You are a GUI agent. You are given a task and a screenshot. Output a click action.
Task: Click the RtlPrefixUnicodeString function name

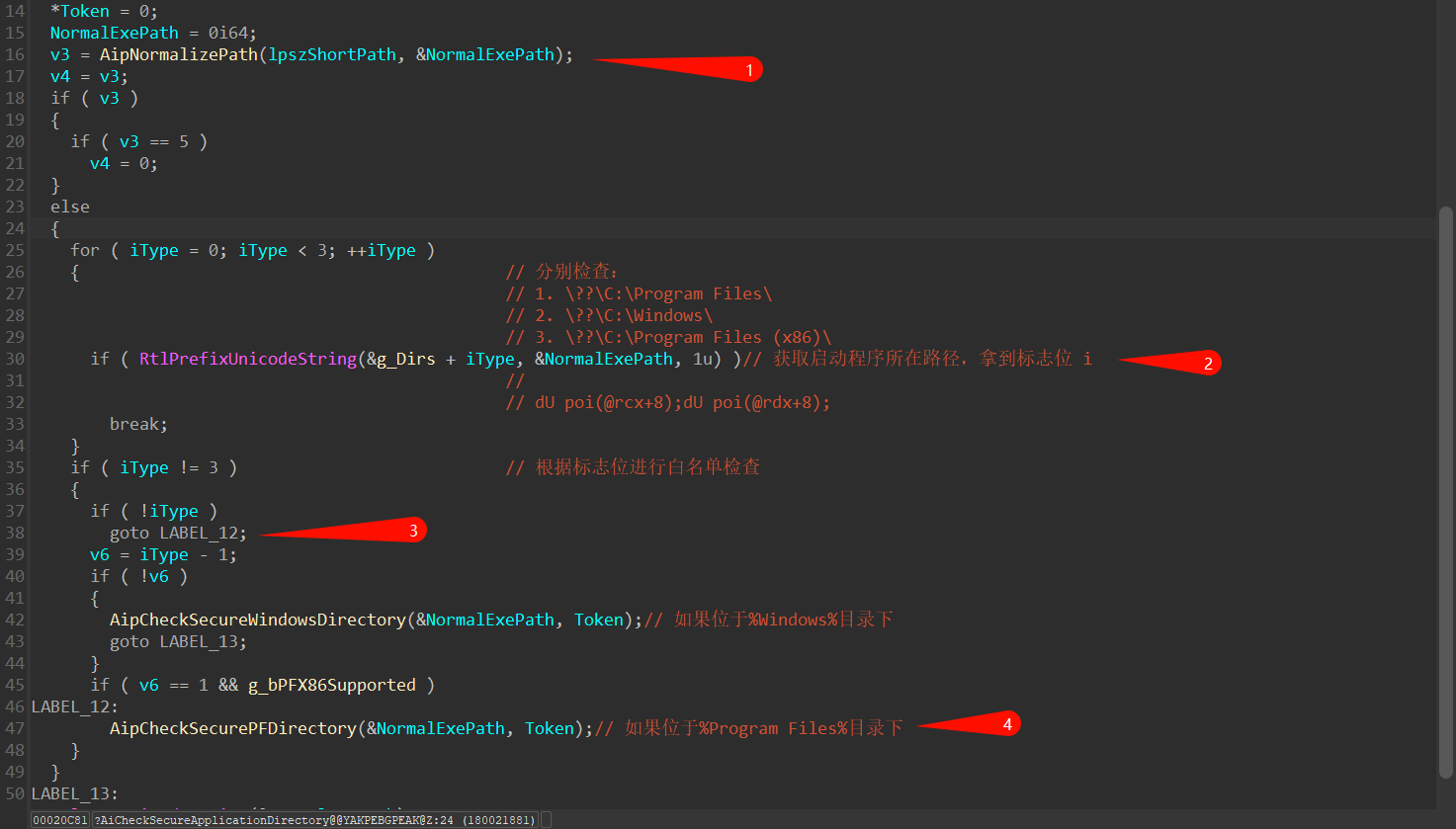pyautogui.click(x=247, y=359)
